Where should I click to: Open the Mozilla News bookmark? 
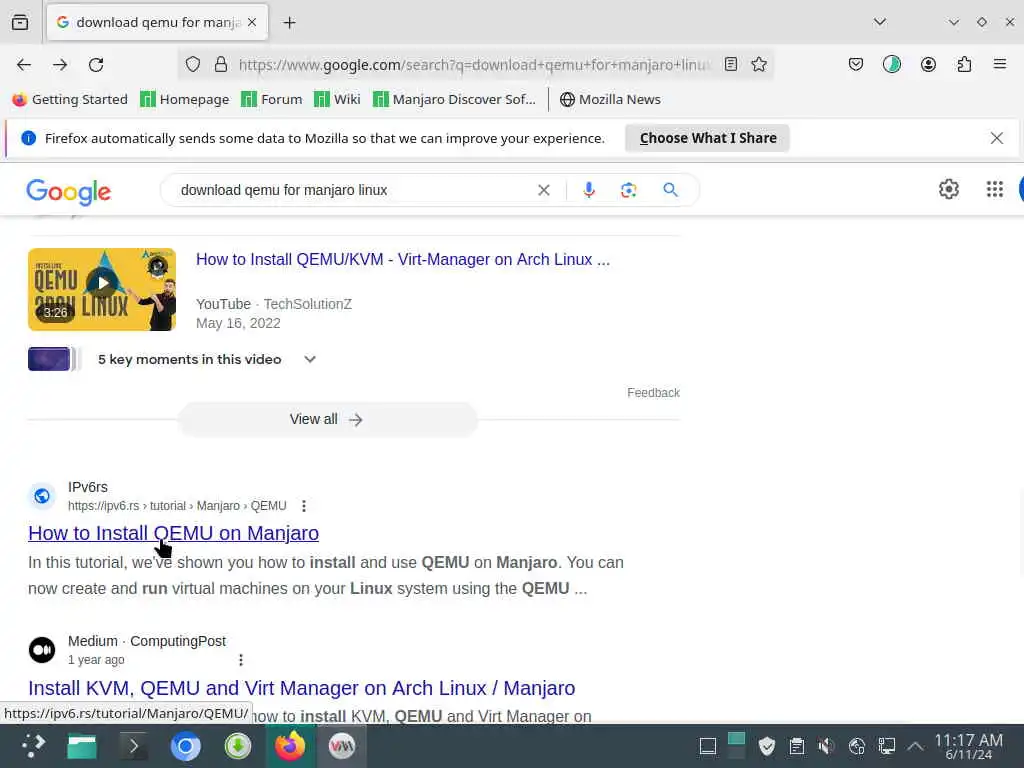[611, 99]
